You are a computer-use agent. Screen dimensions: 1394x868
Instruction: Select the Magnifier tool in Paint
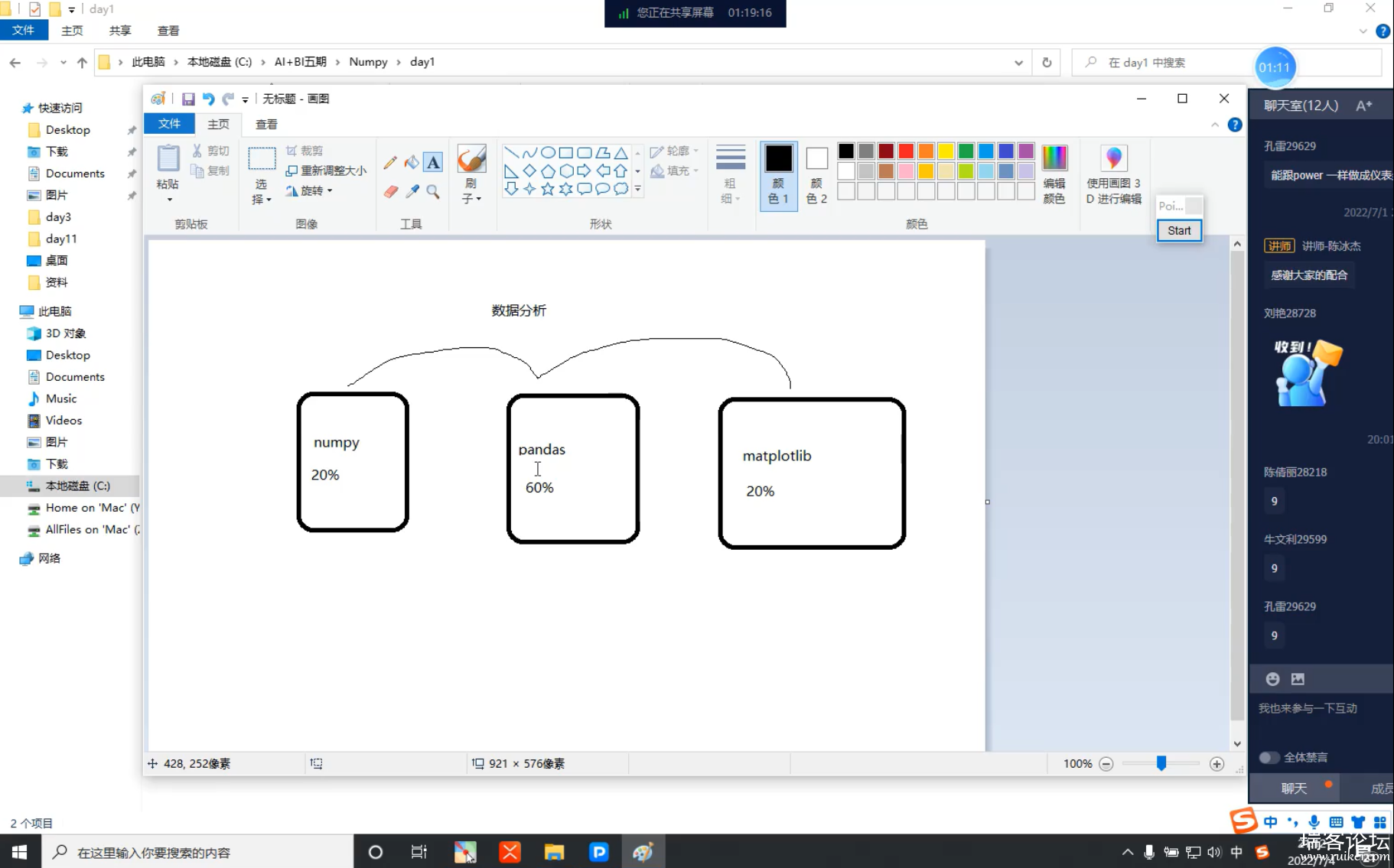(433, 191)
